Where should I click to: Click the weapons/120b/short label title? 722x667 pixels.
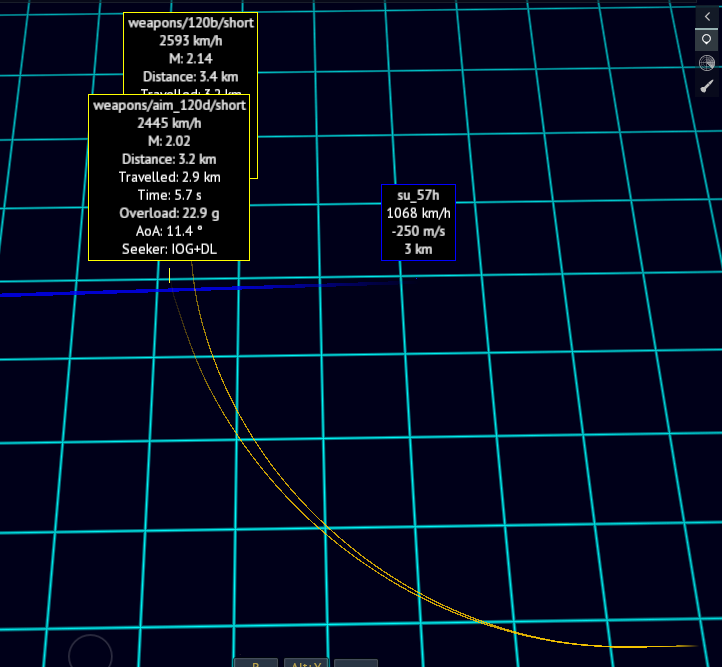191,23
